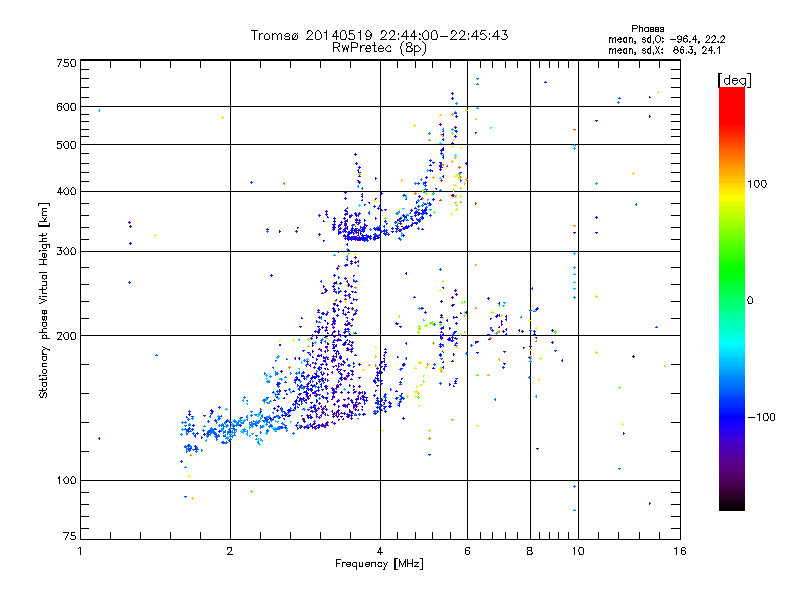Viewport: 800px width, 600px height.
Task: Click the plot title 'Tromsø 20140519 22:44:00-22:45:43'
Action: coord(379,35)
